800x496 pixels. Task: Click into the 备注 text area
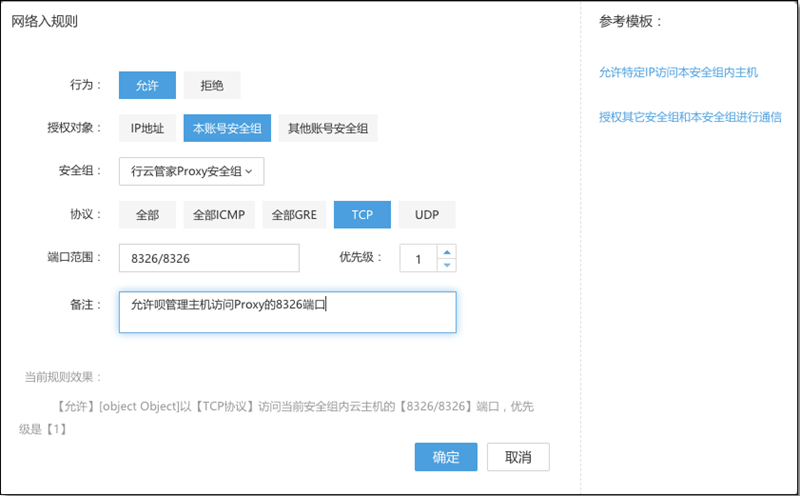287,312
